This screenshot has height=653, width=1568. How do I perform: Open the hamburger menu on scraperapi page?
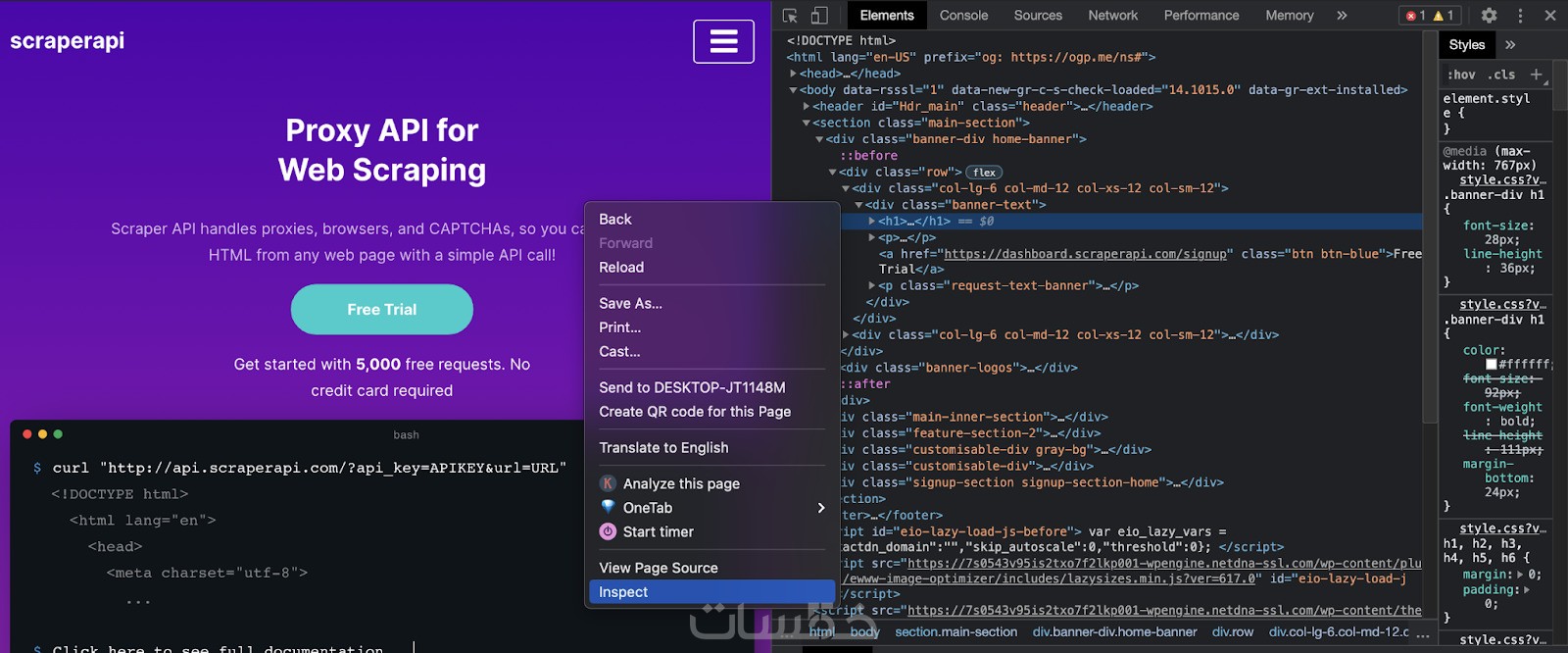(724, 41)
